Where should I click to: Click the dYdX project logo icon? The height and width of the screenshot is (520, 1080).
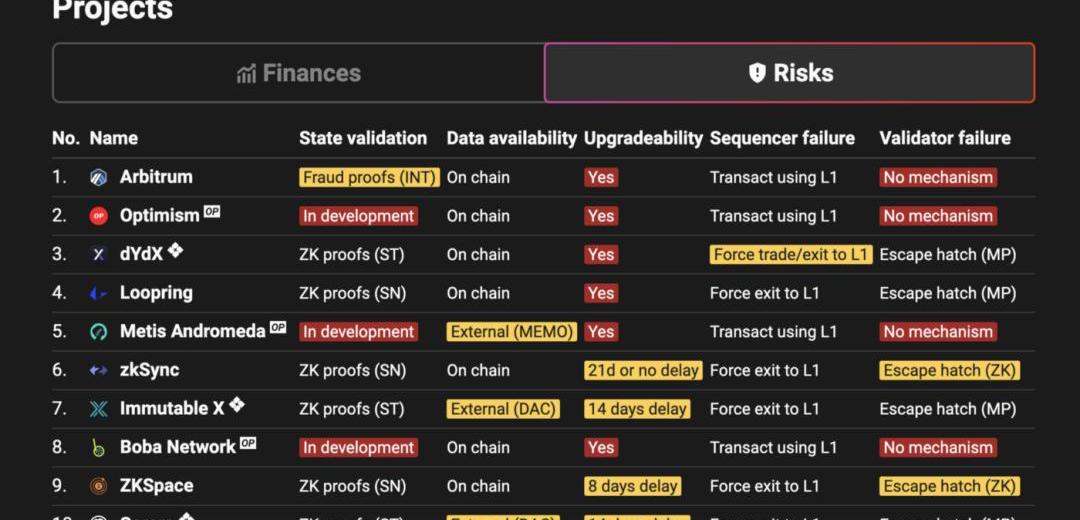tap(98, 255)
